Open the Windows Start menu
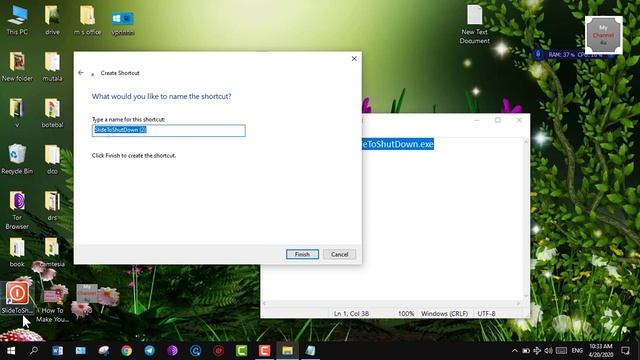Image resolution: width=640 pixels, height=360 pixels. pyautogui.click(x=11, y=351)
